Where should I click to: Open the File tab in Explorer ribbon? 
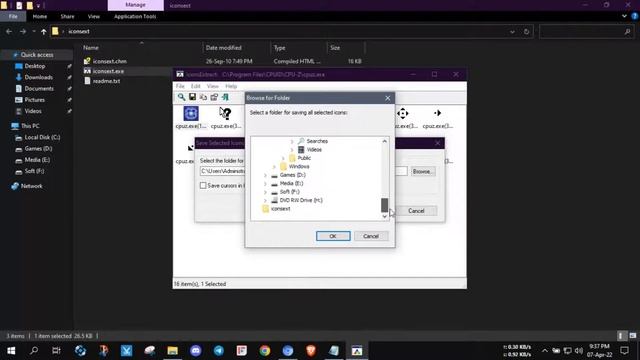pos(13,16)
